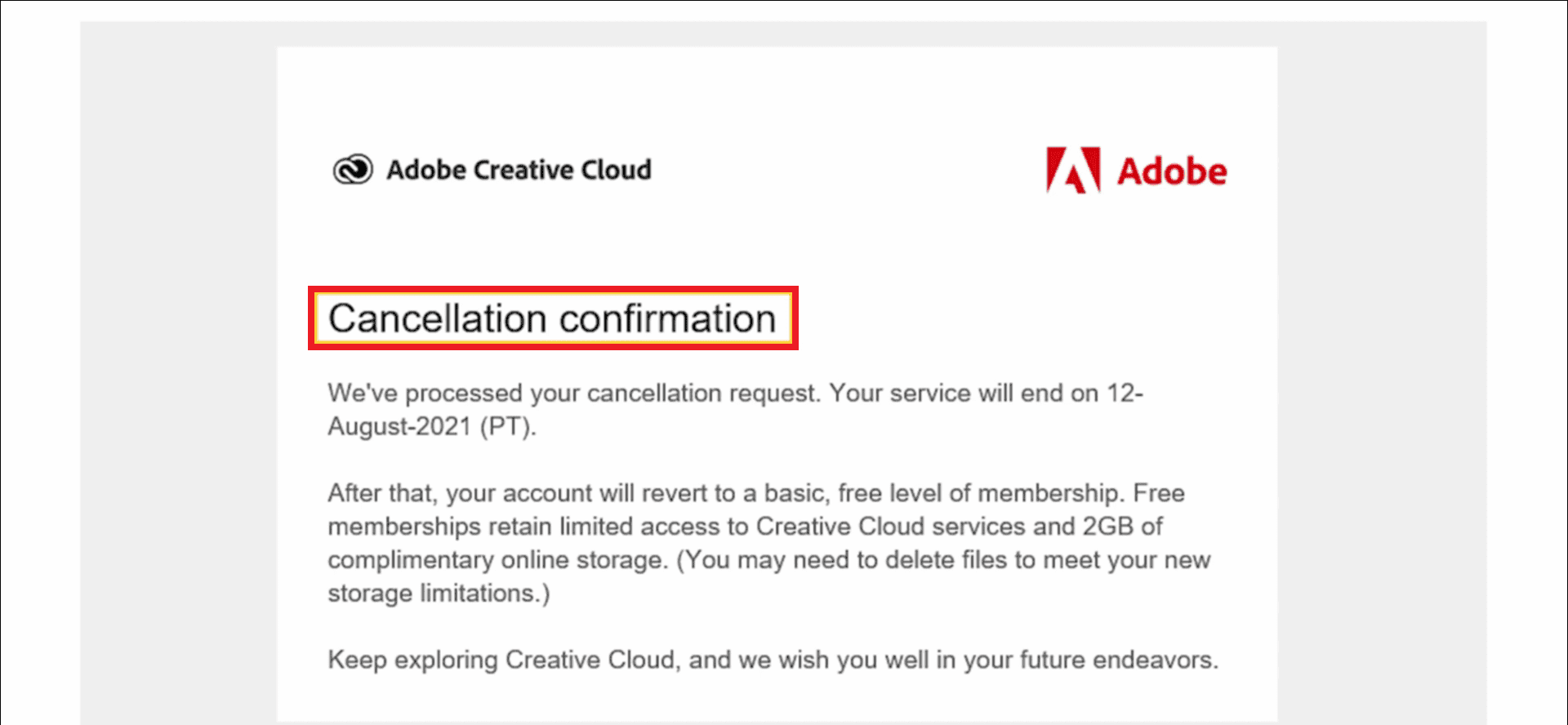Click the red "Adobe" wordmark
This screenshot has width=1568, height=725.
coord(1172,171)
